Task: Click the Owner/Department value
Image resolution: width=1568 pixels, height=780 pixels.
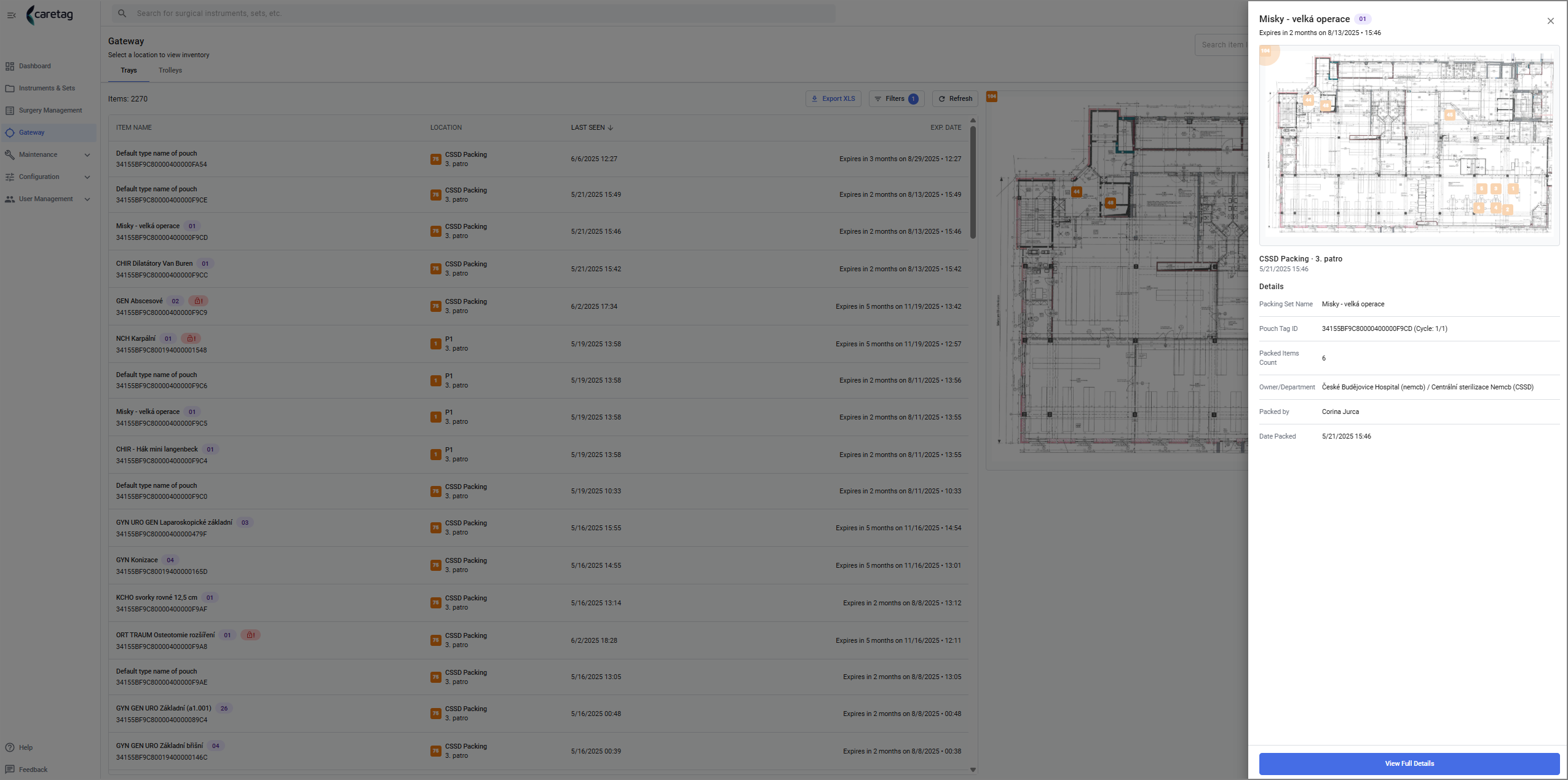Action: click(x=1427, y=388)
